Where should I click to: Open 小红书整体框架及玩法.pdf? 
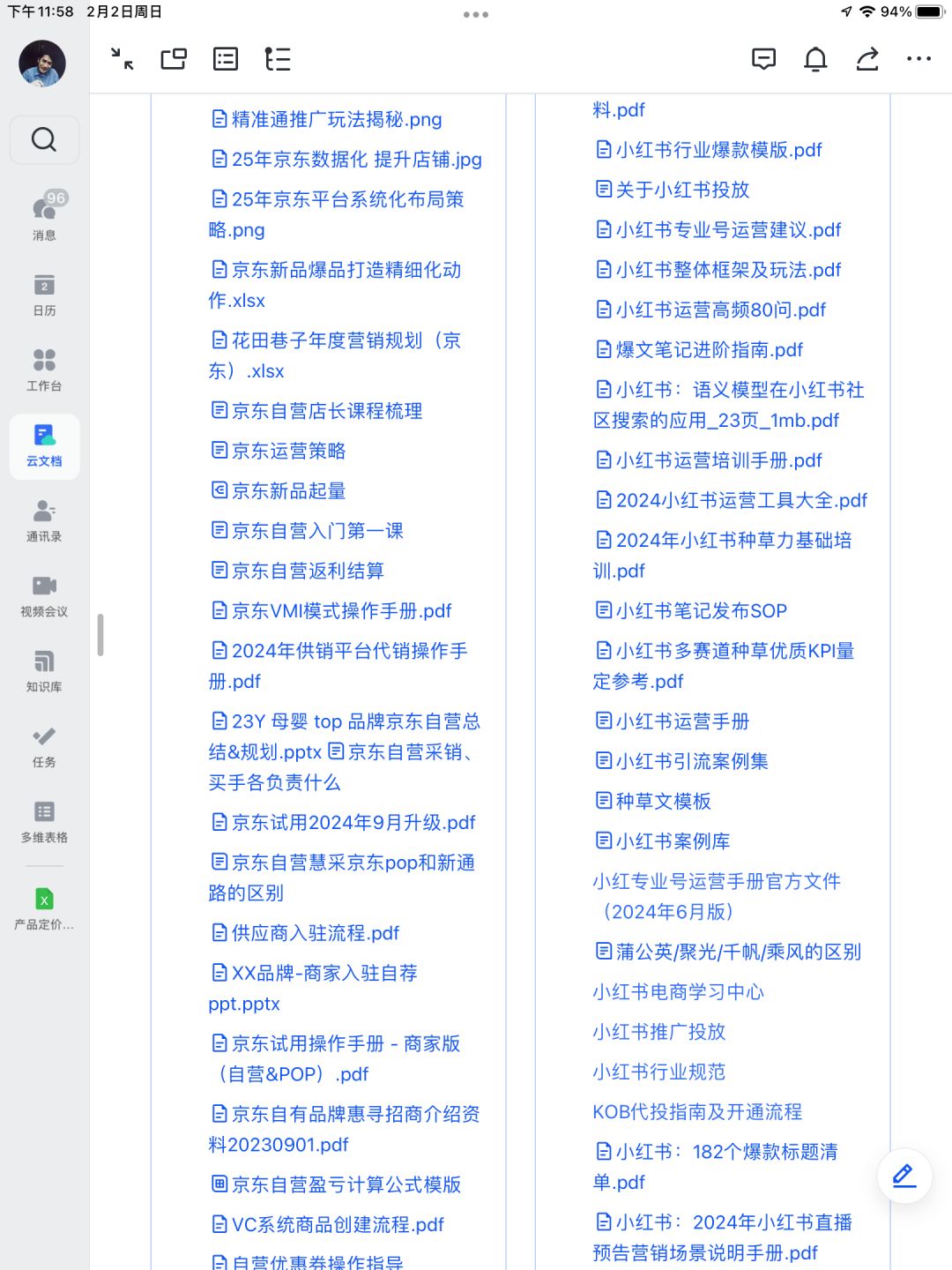pyautogui.click(x=718, y=269)
